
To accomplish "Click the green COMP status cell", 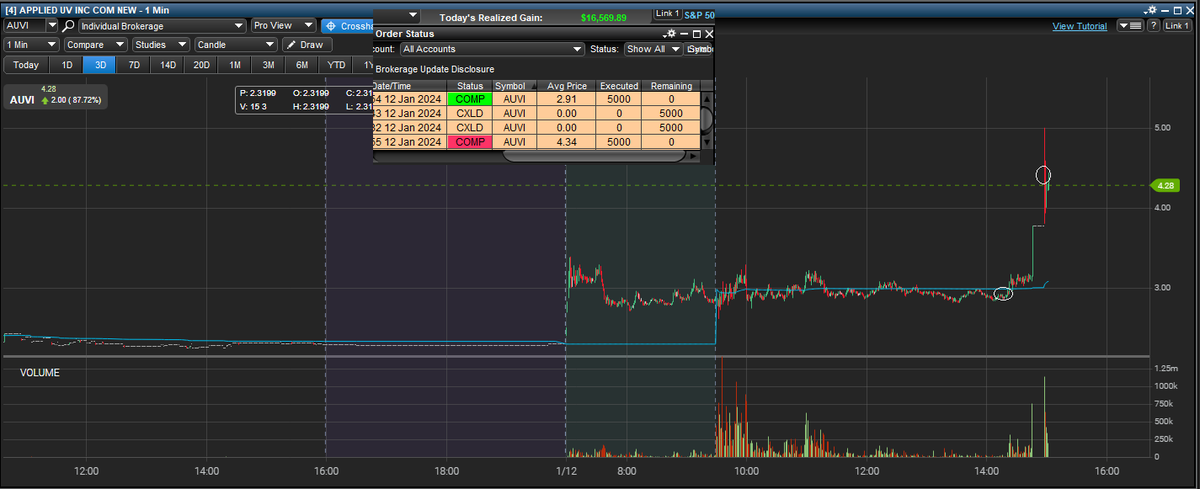I will click(x=469, y=99).
